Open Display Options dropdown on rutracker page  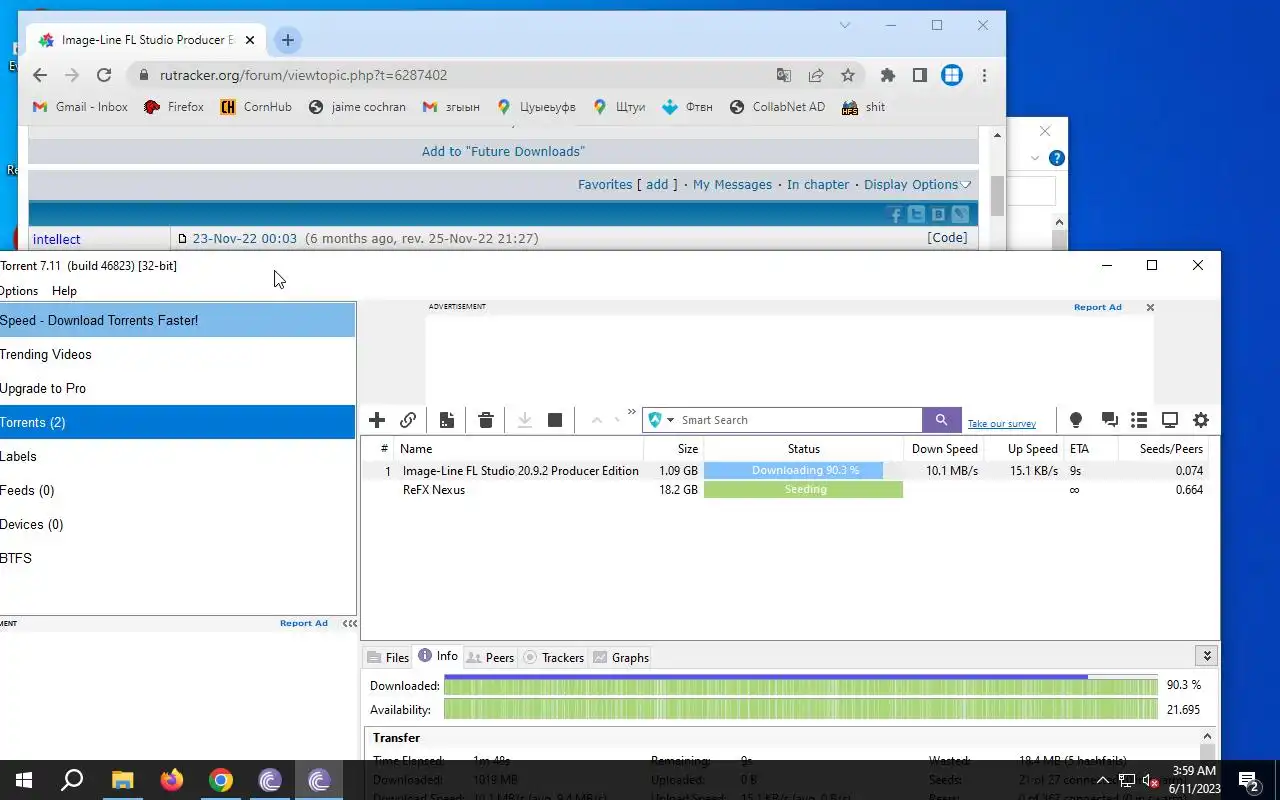917,185
